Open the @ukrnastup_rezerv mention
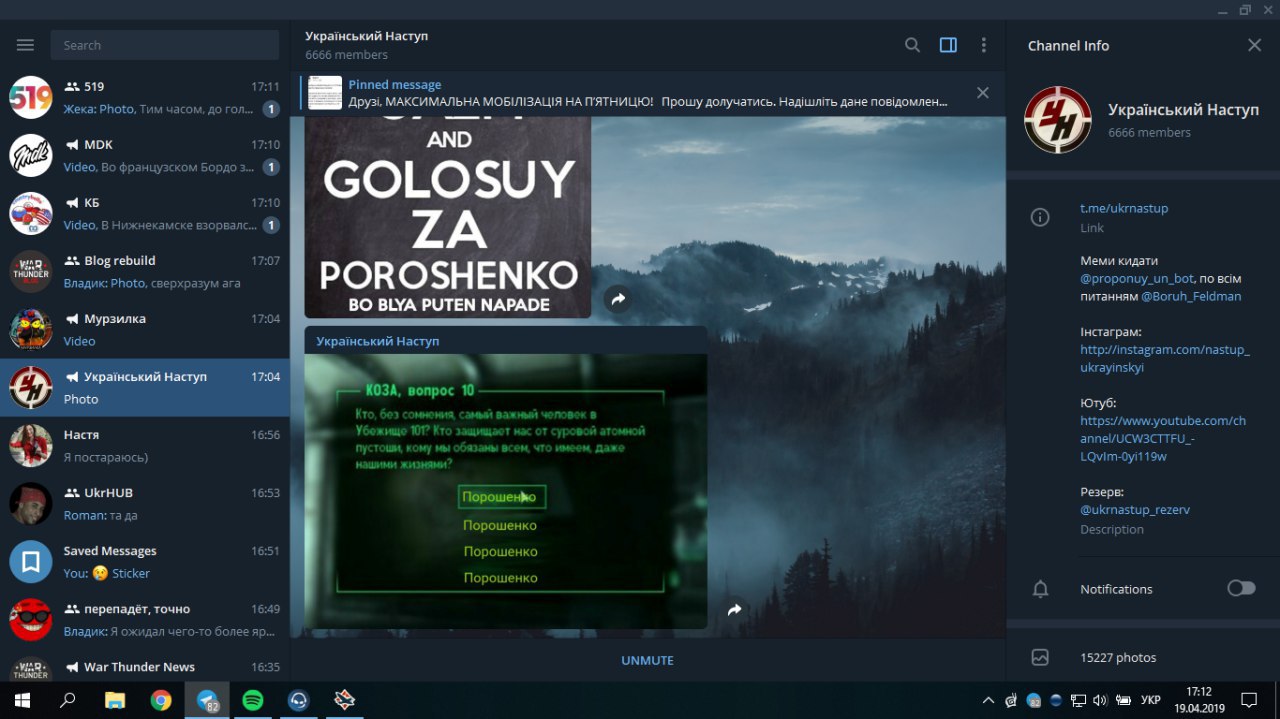 [x=1135, y=509]
